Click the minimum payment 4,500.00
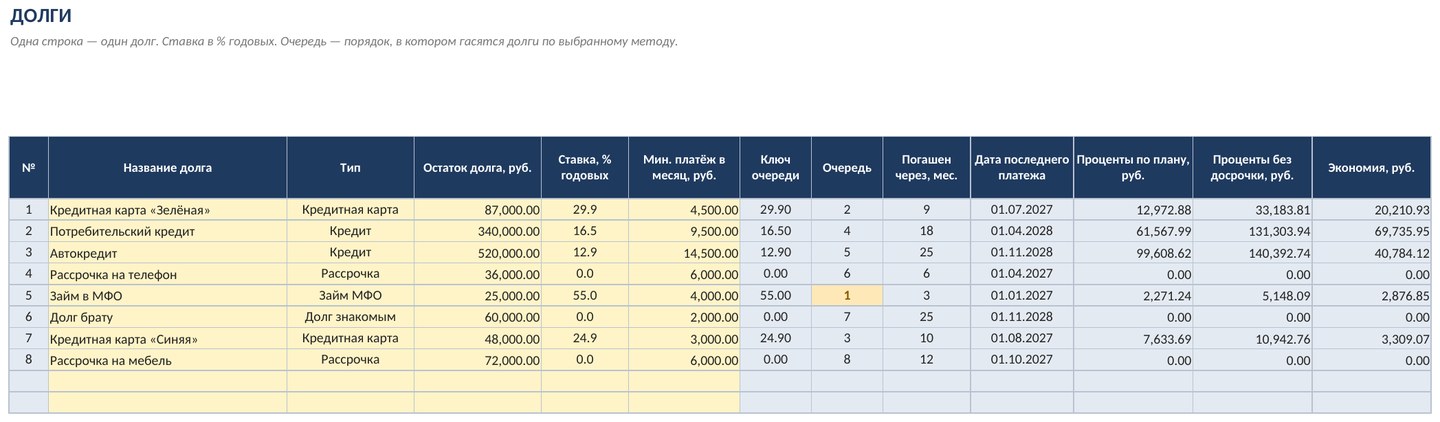Viewport: 1440px width, 422px height. (x=685, y=210)
